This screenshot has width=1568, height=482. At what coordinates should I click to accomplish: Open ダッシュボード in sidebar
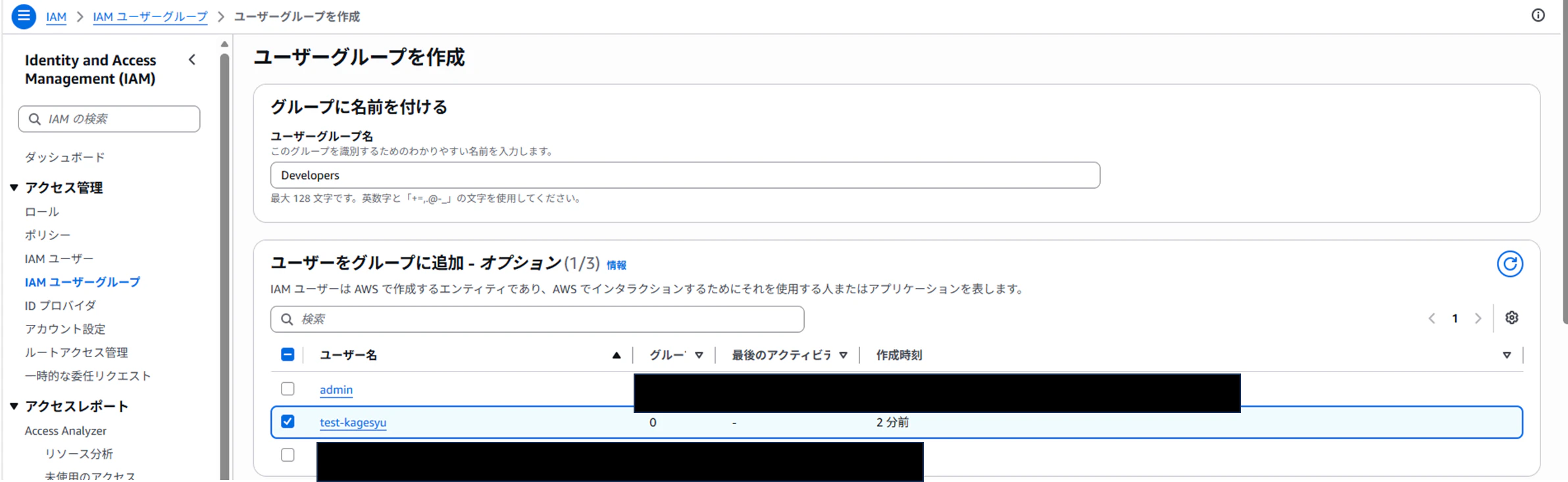[x=64, y=157]
